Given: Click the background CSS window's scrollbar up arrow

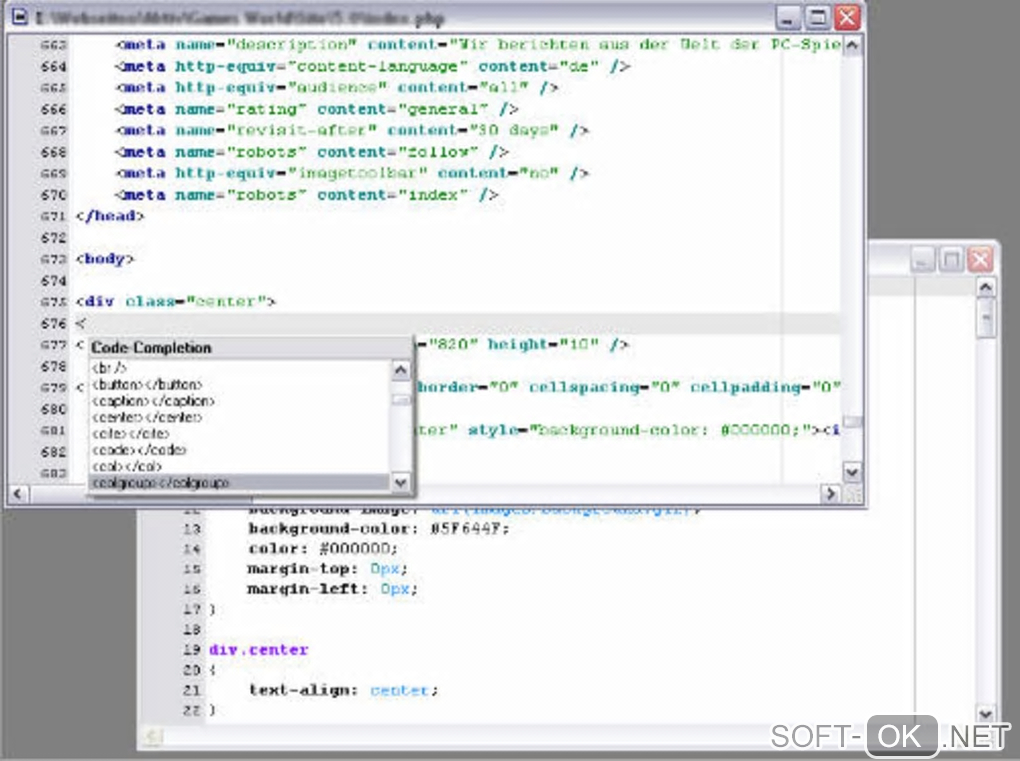Looking at the screenshot, I should click(x=986, y=287).
